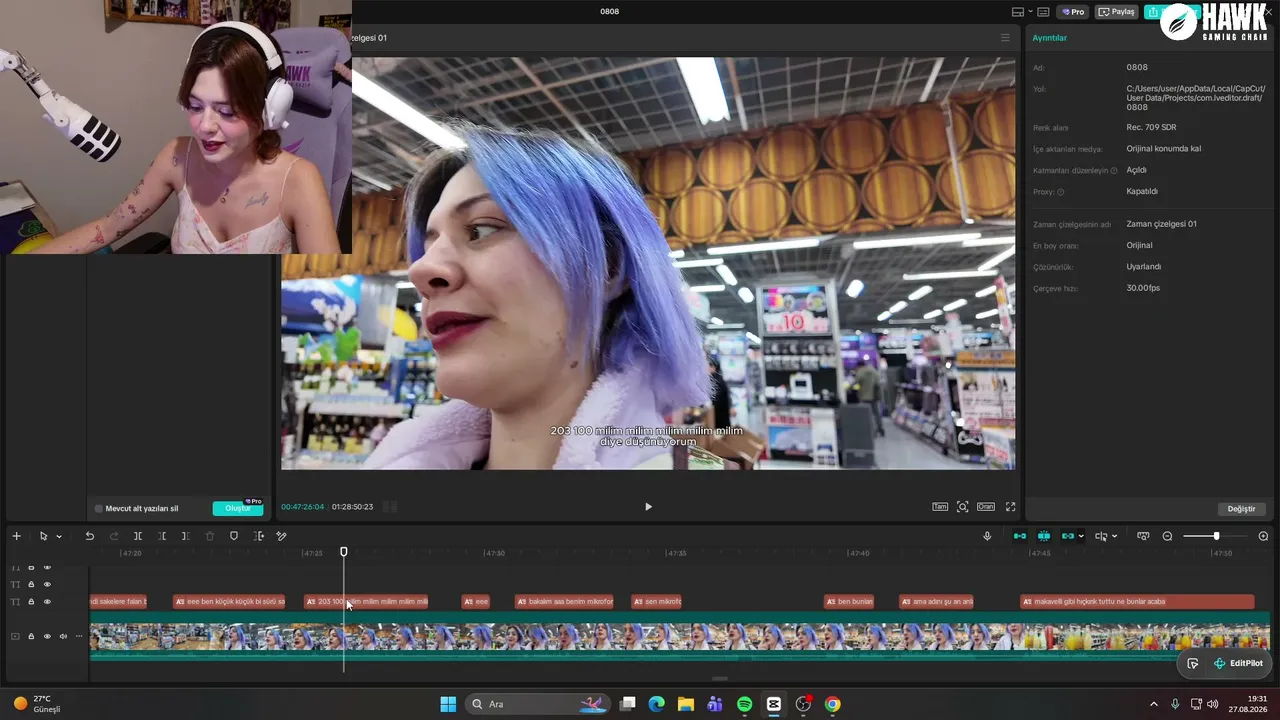Click the monitor icon left of zoom-out
The width and height of the screenshot is (1280, 720).
1143,536
